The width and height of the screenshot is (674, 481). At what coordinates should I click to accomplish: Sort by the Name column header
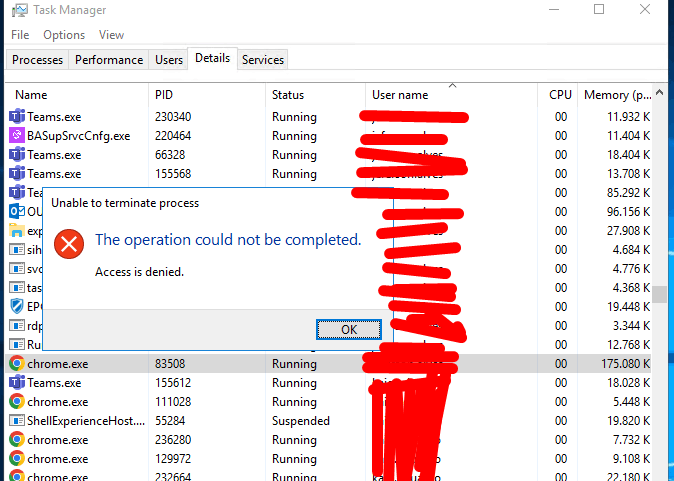pyautogui.click(x=77, y=95)
